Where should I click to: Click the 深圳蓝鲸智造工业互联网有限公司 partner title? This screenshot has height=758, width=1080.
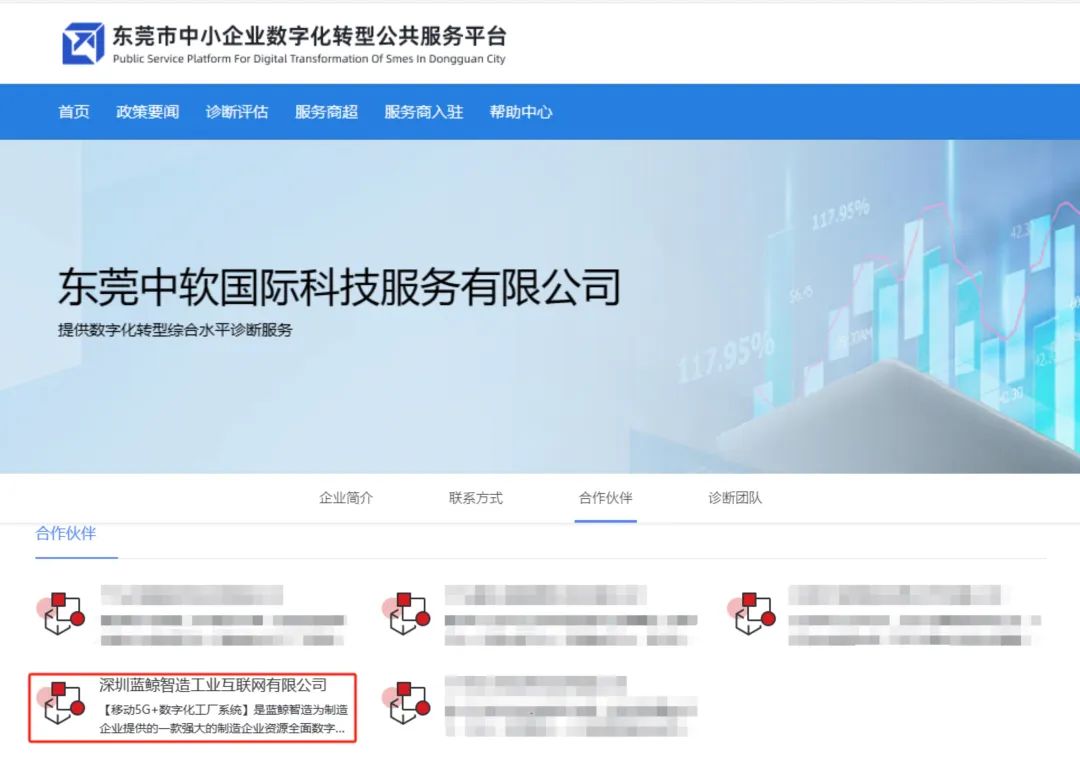tap(213, 685)
